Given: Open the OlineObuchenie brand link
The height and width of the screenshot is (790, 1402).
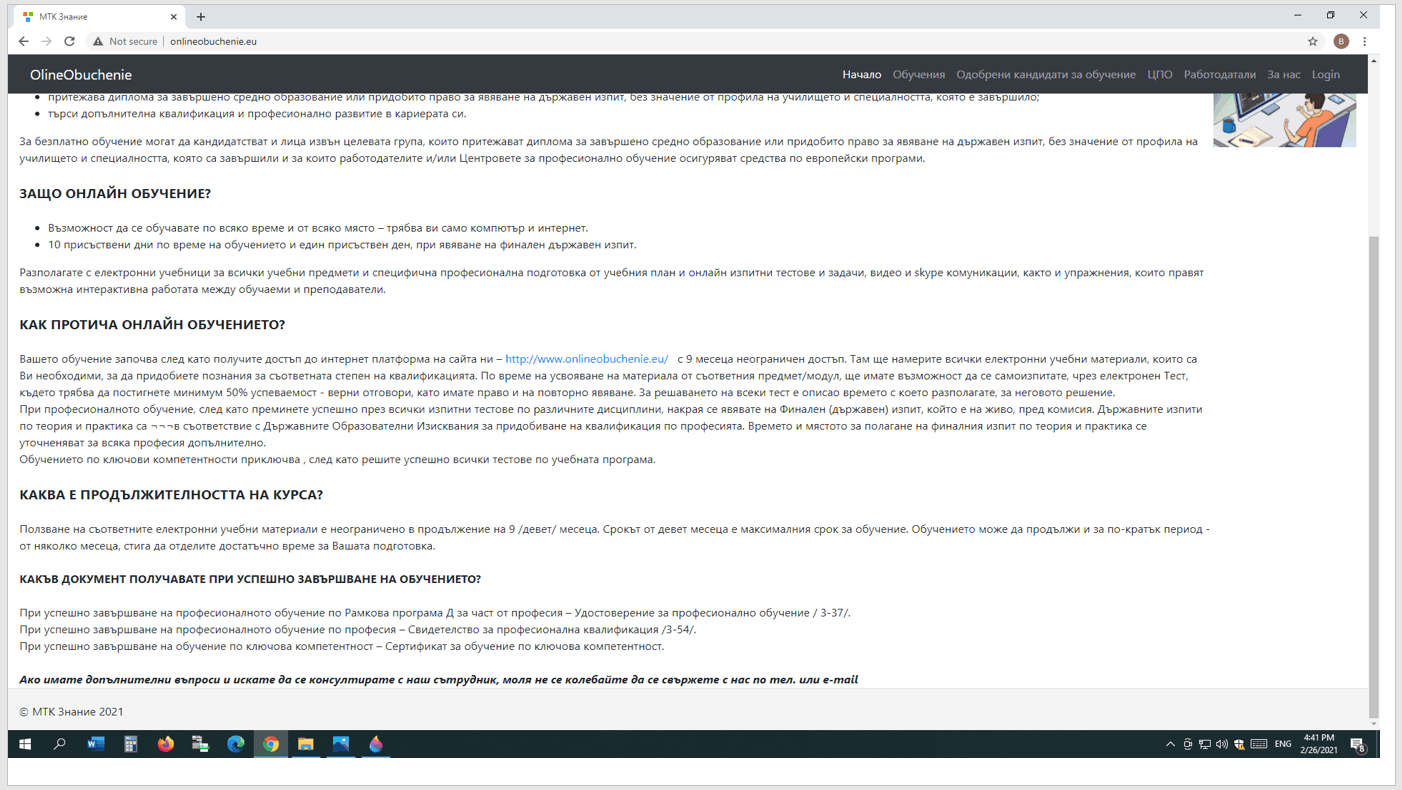Looking at the screenshot, I should 81,75.
